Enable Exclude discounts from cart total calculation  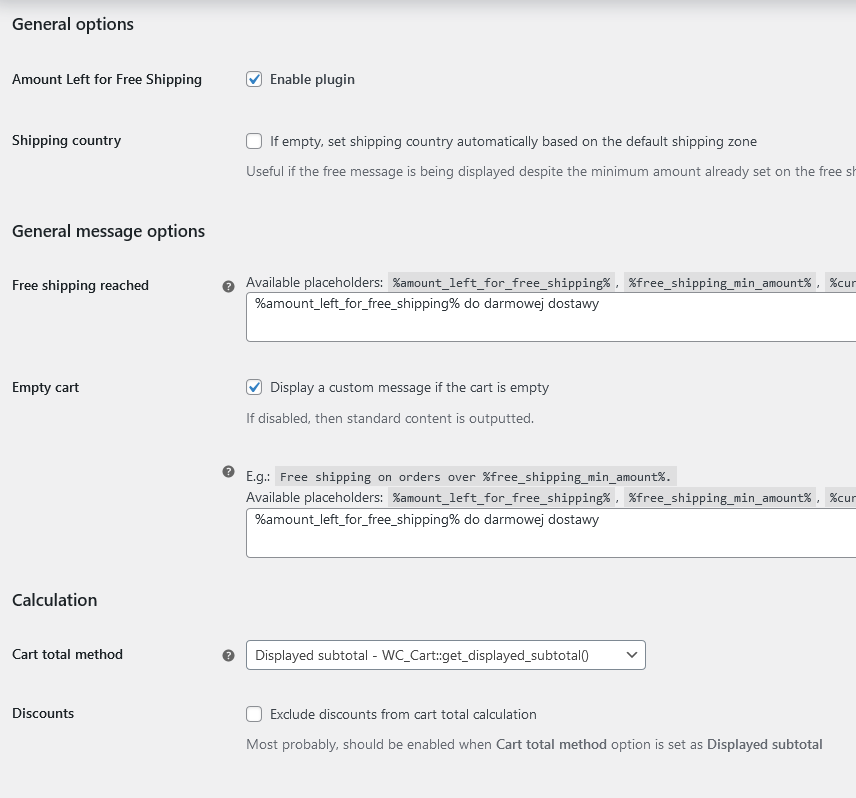coord(254,714)
